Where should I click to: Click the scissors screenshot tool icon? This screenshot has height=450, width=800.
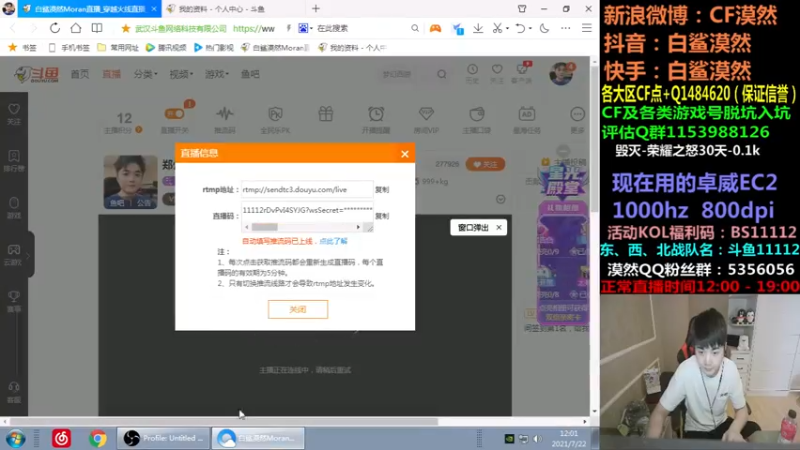(x=497, y=29)
